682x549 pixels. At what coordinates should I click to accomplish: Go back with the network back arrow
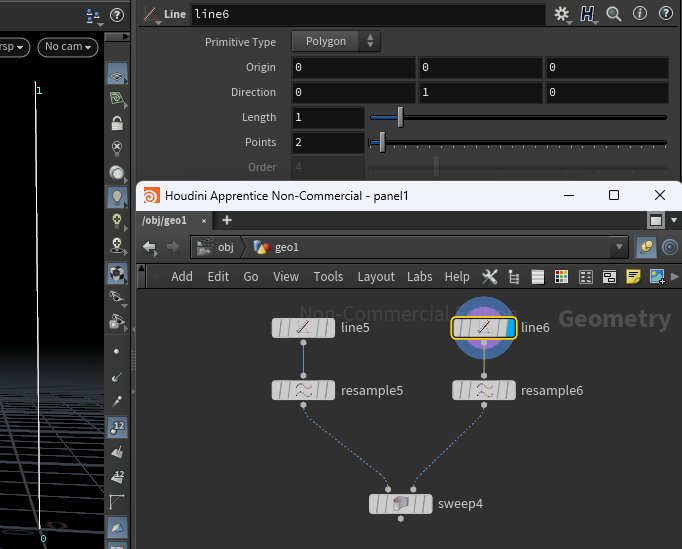point(150,247)
